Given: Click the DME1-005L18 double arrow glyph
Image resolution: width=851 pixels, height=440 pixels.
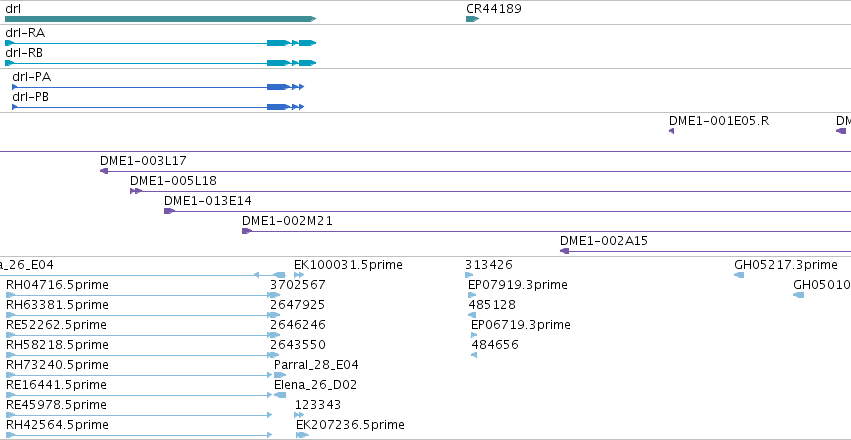Looking at the screenshot, I should click(136, 191).
